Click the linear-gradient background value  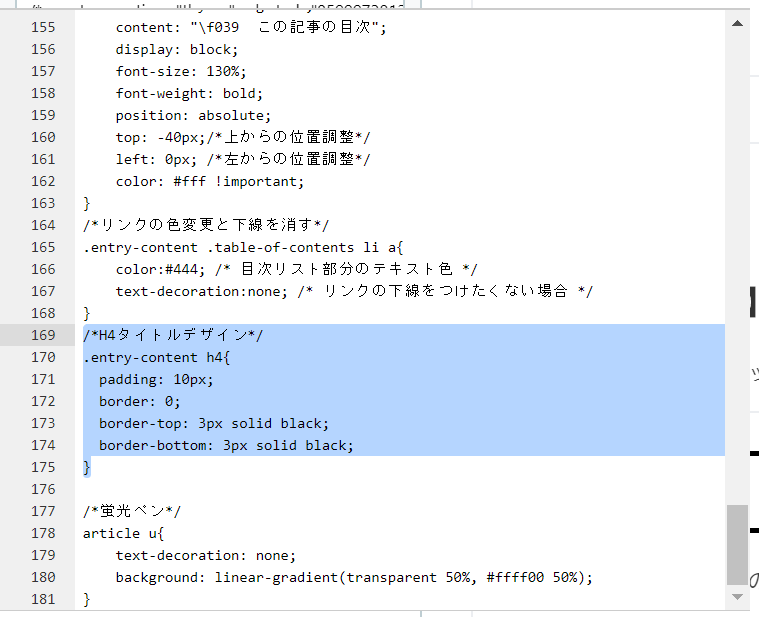tap(404, 577)
